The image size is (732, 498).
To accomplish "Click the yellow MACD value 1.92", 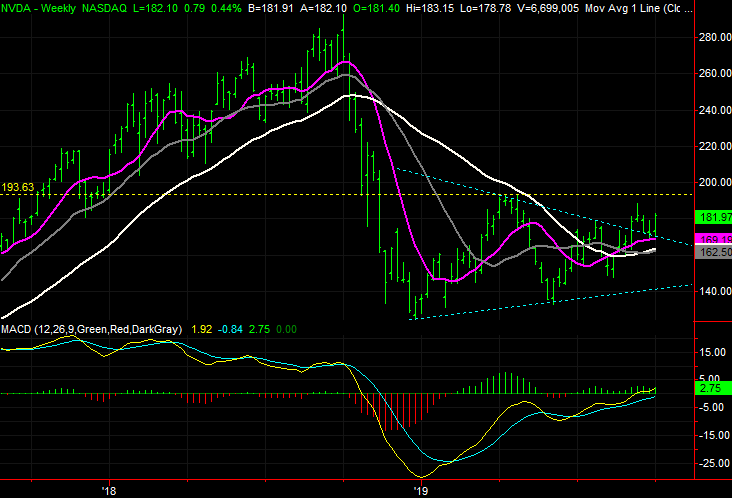I will point(202,330).
